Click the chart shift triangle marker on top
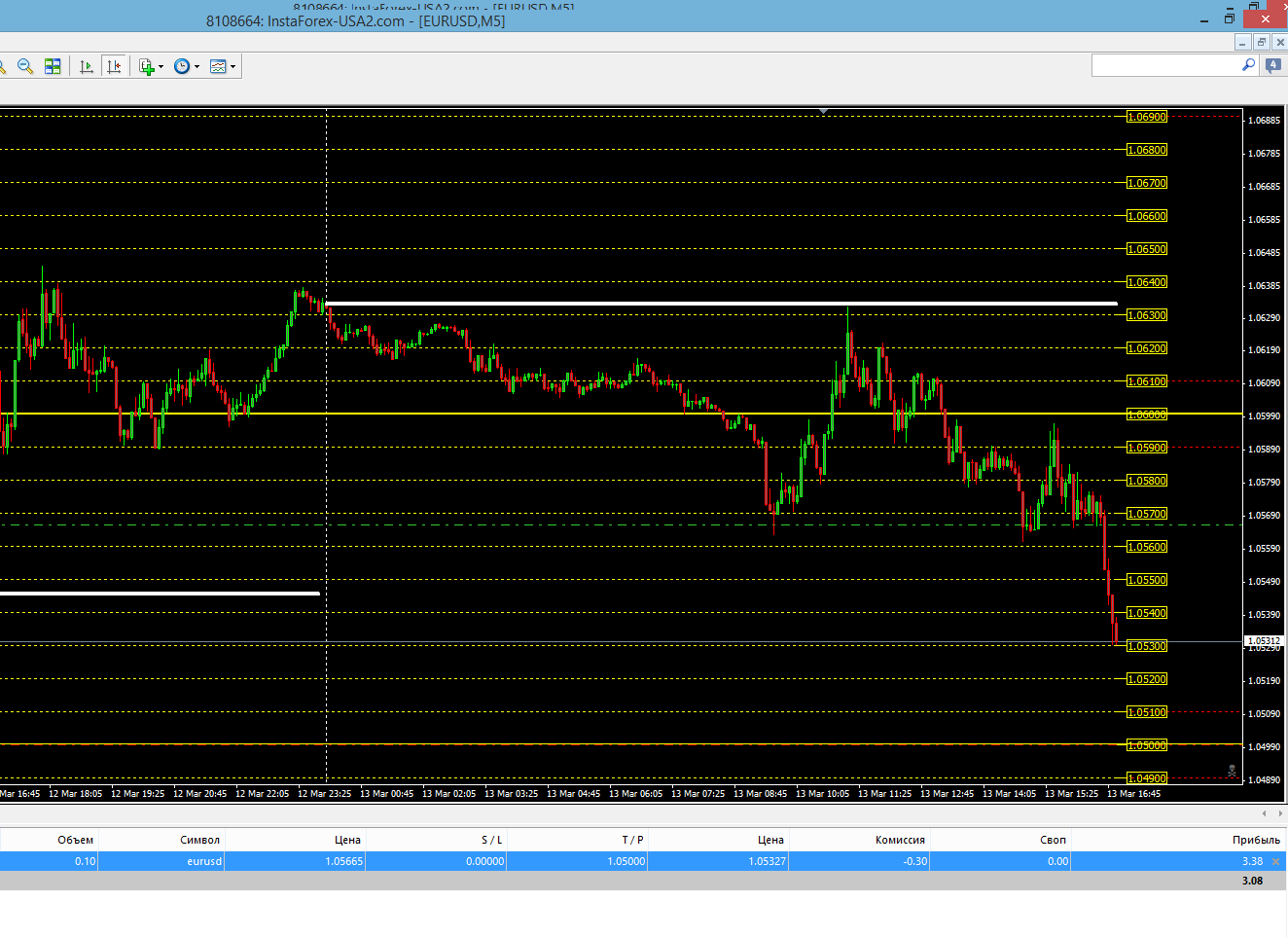This screenshot has width=1288, height=938. point(823,112)
